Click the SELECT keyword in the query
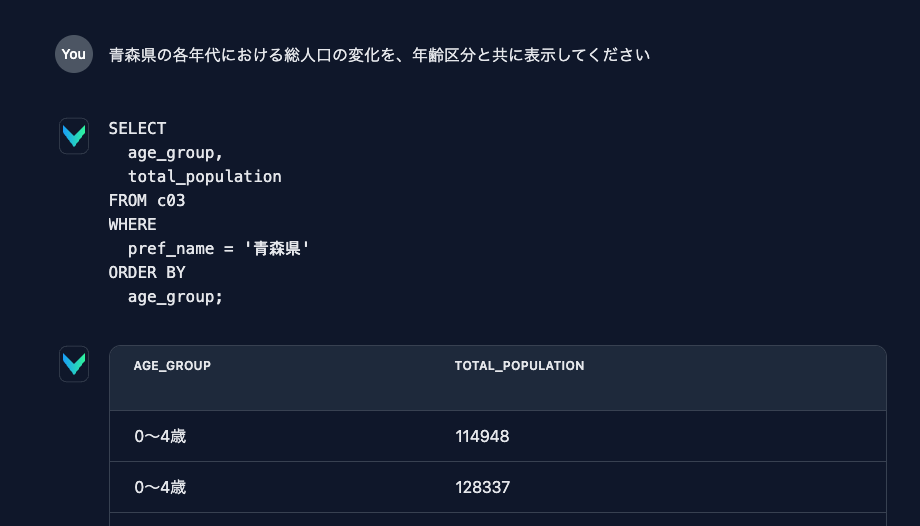Screen dimensions: 920x526 coord(137,129)
